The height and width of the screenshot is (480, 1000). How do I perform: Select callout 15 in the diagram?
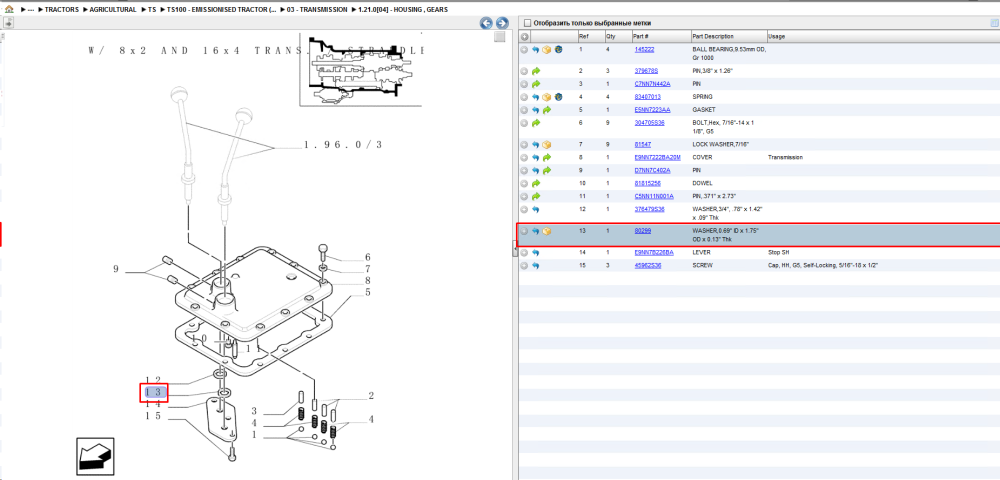point(152,416)
